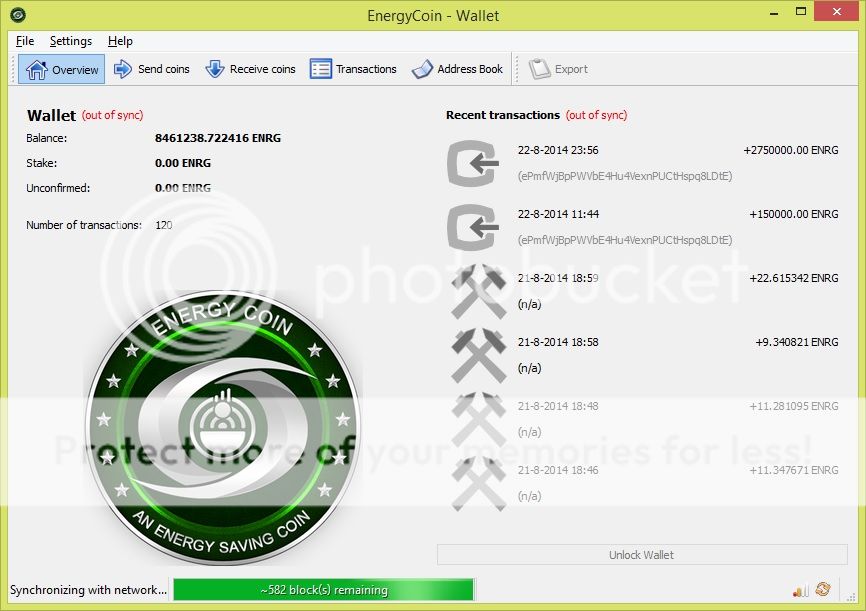
Task: Open the Address Book
Action: 457,69
